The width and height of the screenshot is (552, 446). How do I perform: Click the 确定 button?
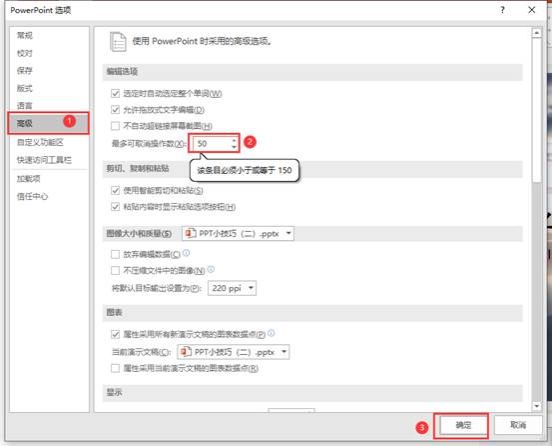463,425
